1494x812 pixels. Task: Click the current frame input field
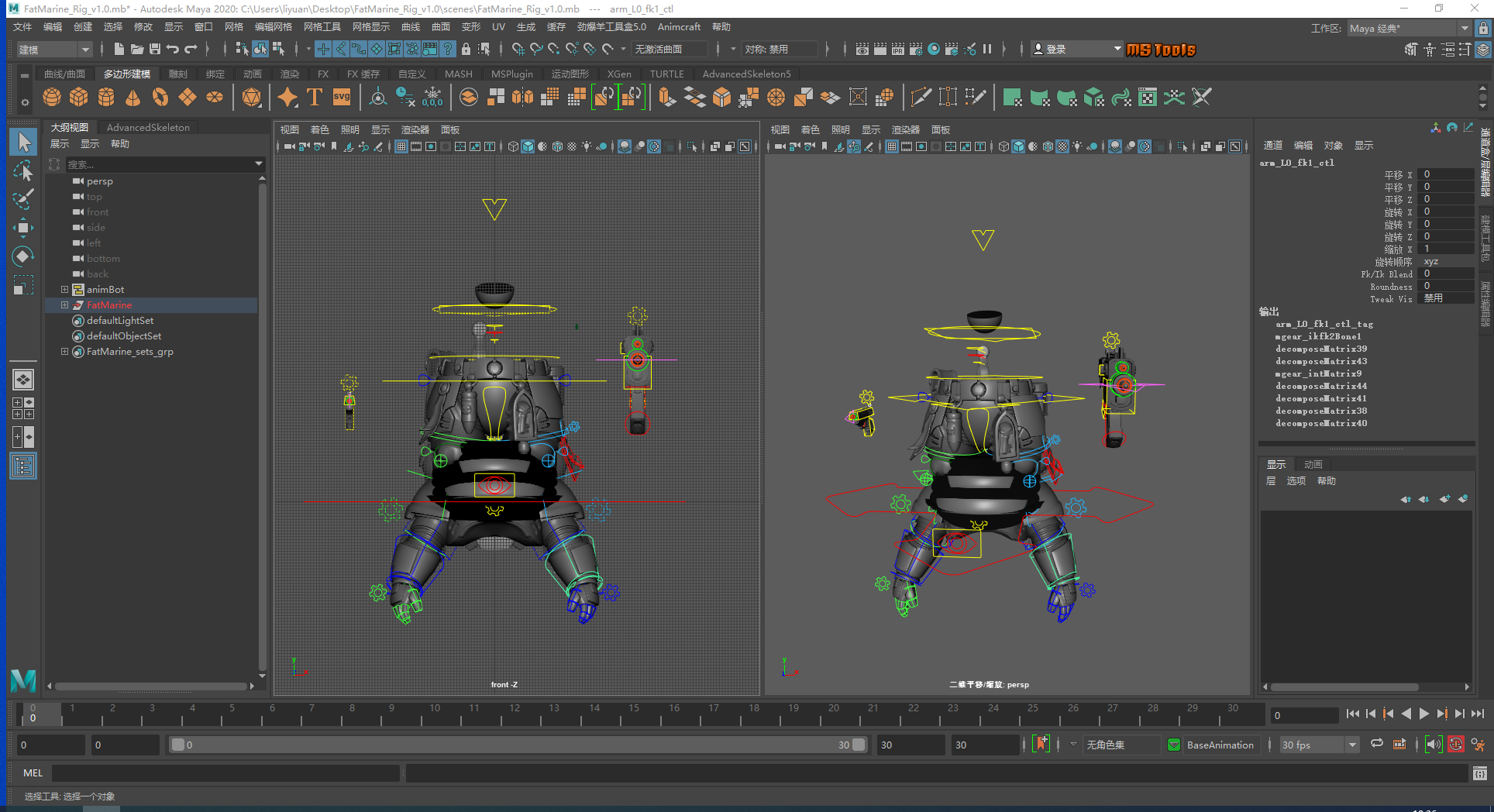pyautogui.click(x=1304, y=715)
